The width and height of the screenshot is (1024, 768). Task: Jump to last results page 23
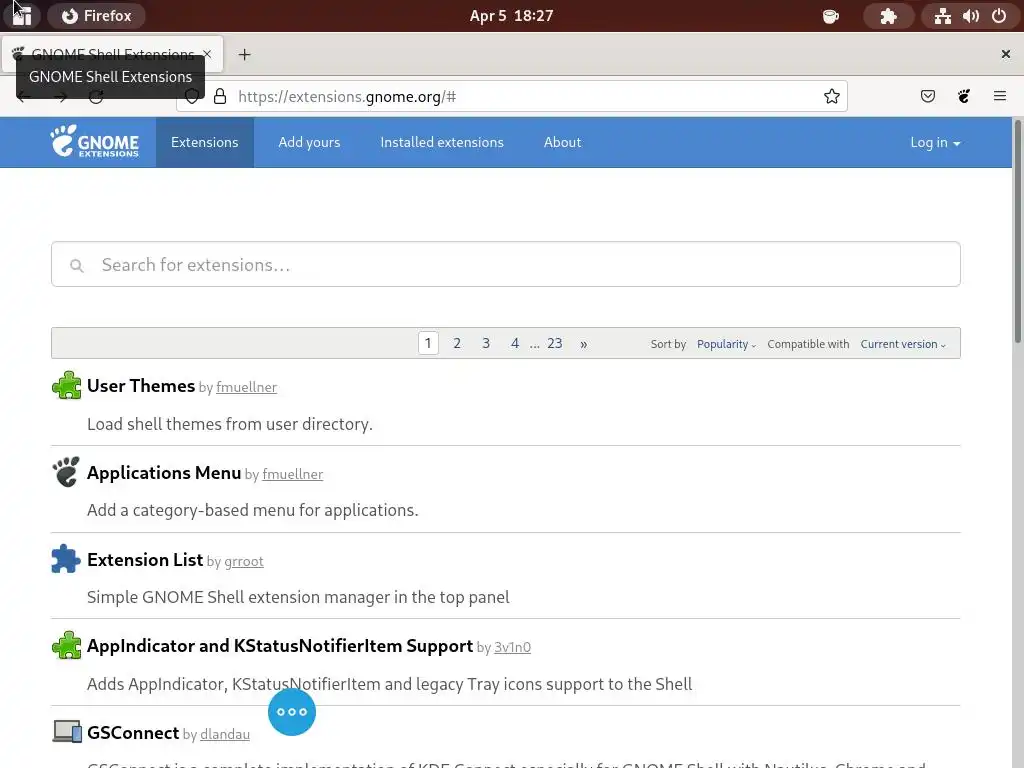coord(554,344)
